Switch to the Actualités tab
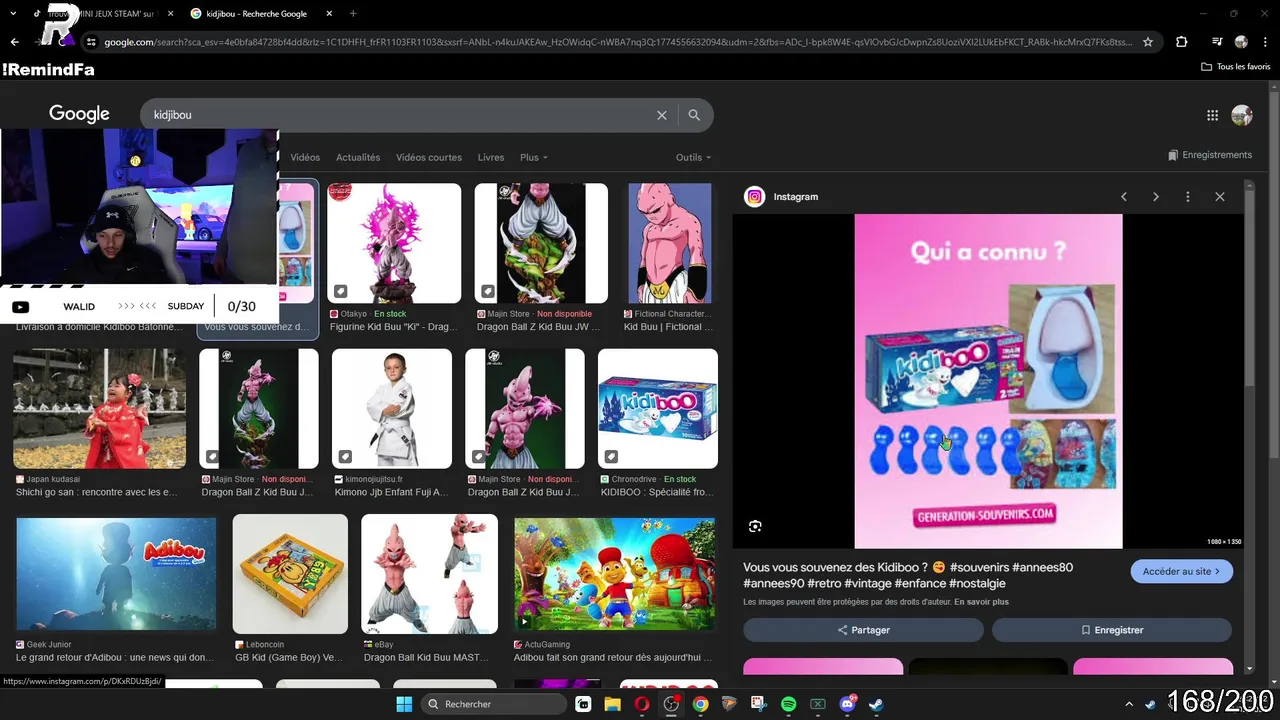Screen dimensions: 1280x720 point(358,157)
